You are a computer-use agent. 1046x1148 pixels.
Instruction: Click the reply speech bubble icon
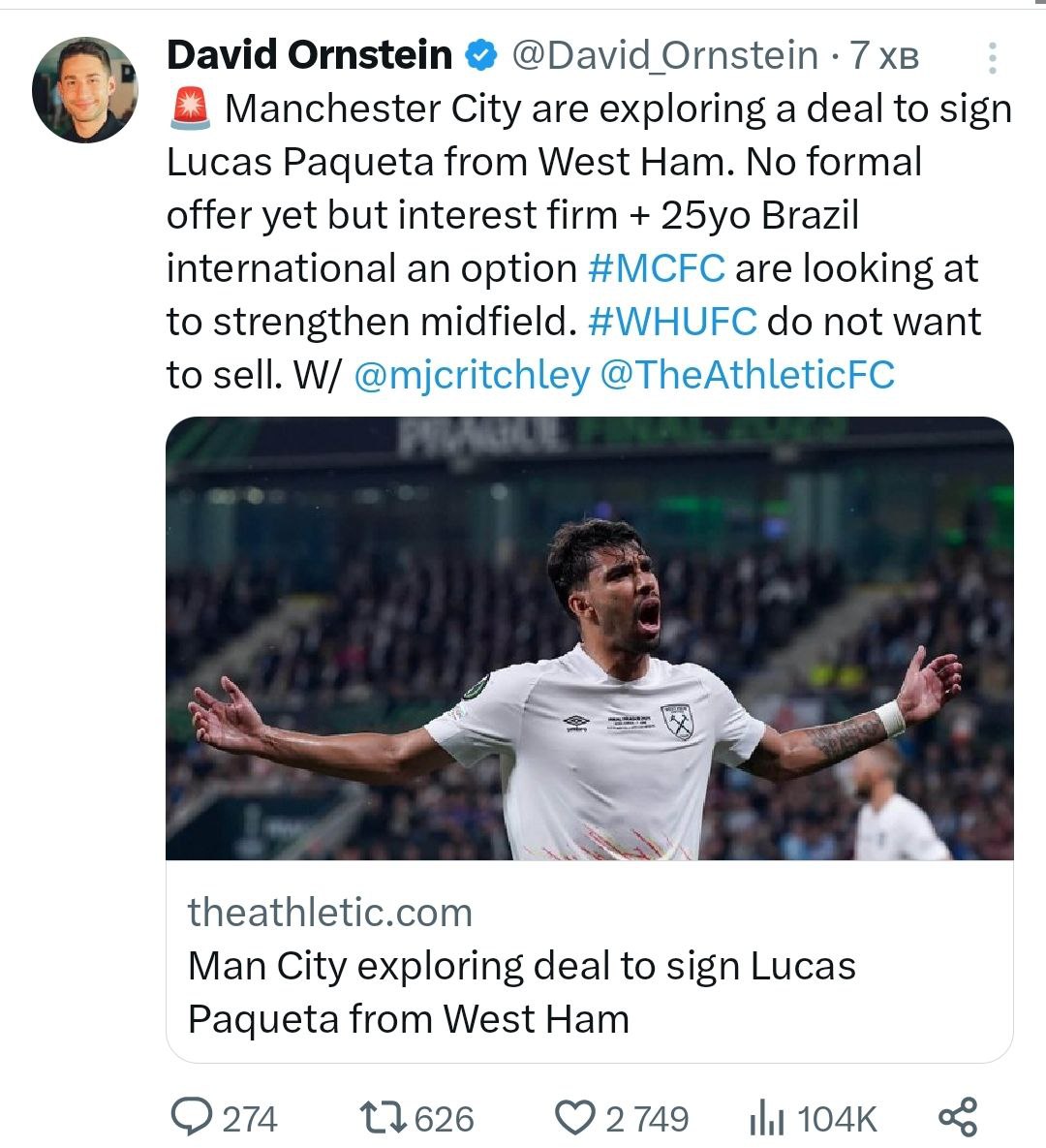tap(192, 1117)
